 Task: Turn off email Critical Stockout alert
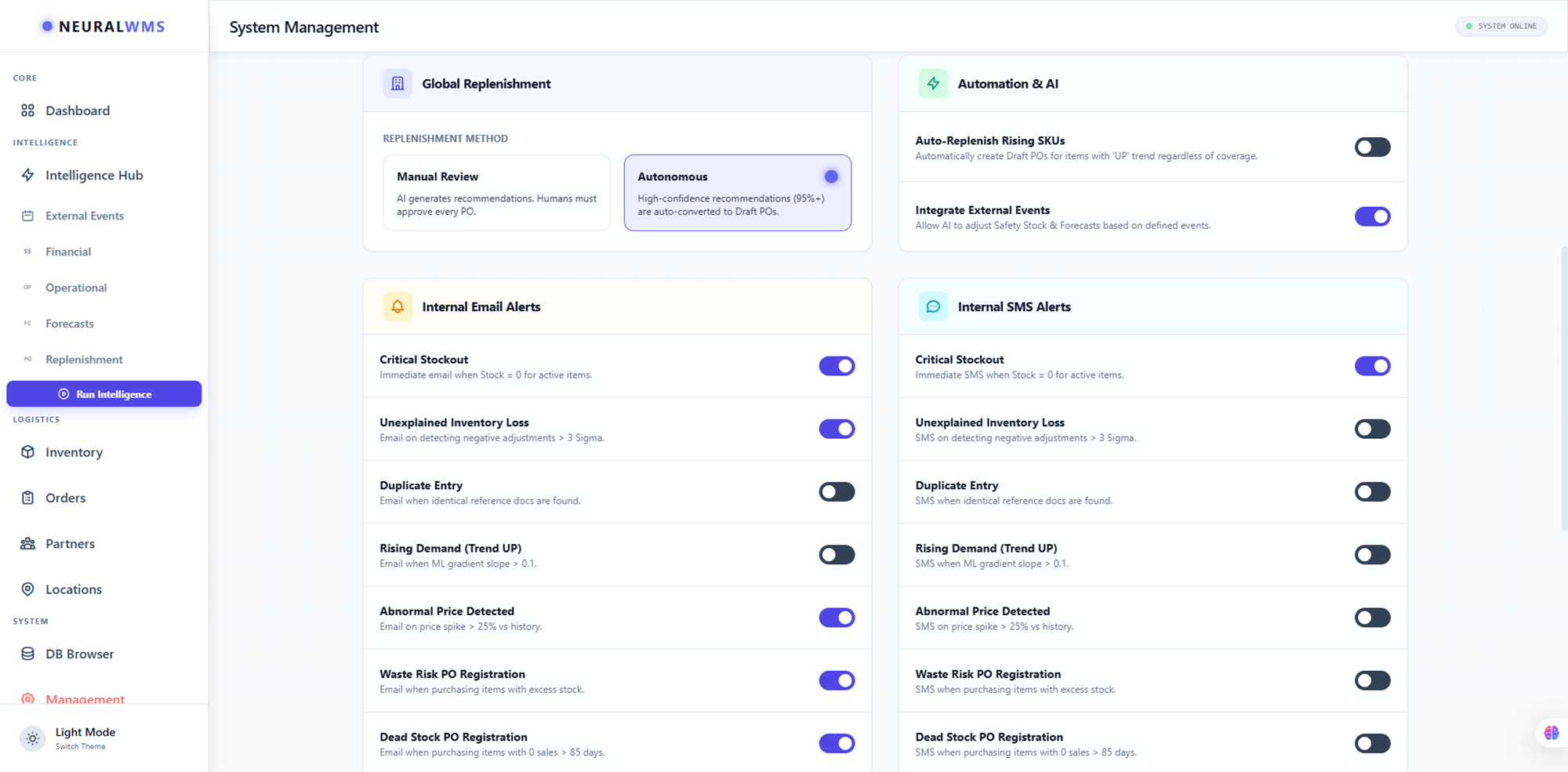[x=837, y=366]
